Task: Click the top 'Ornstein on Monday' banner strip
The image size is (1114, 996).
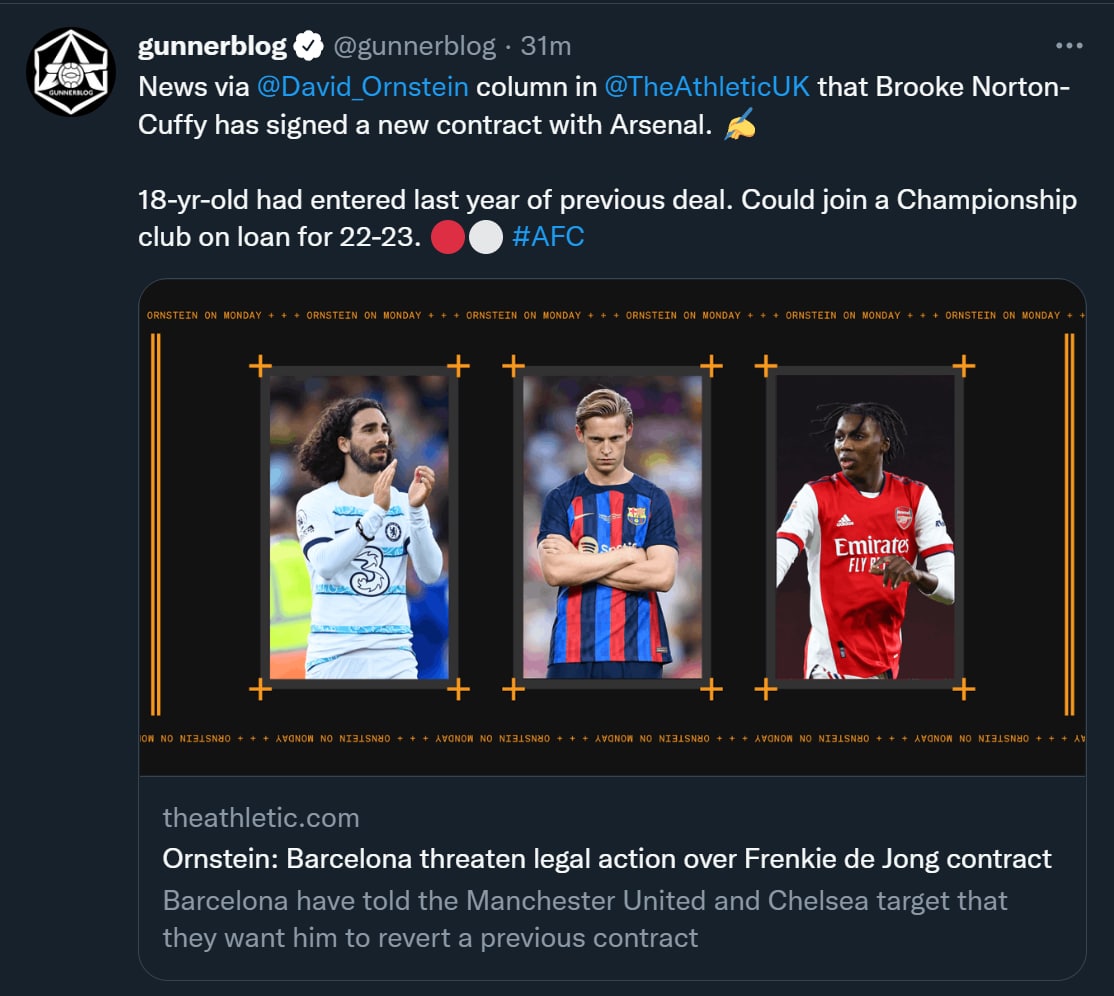Action: click(610, 315)
